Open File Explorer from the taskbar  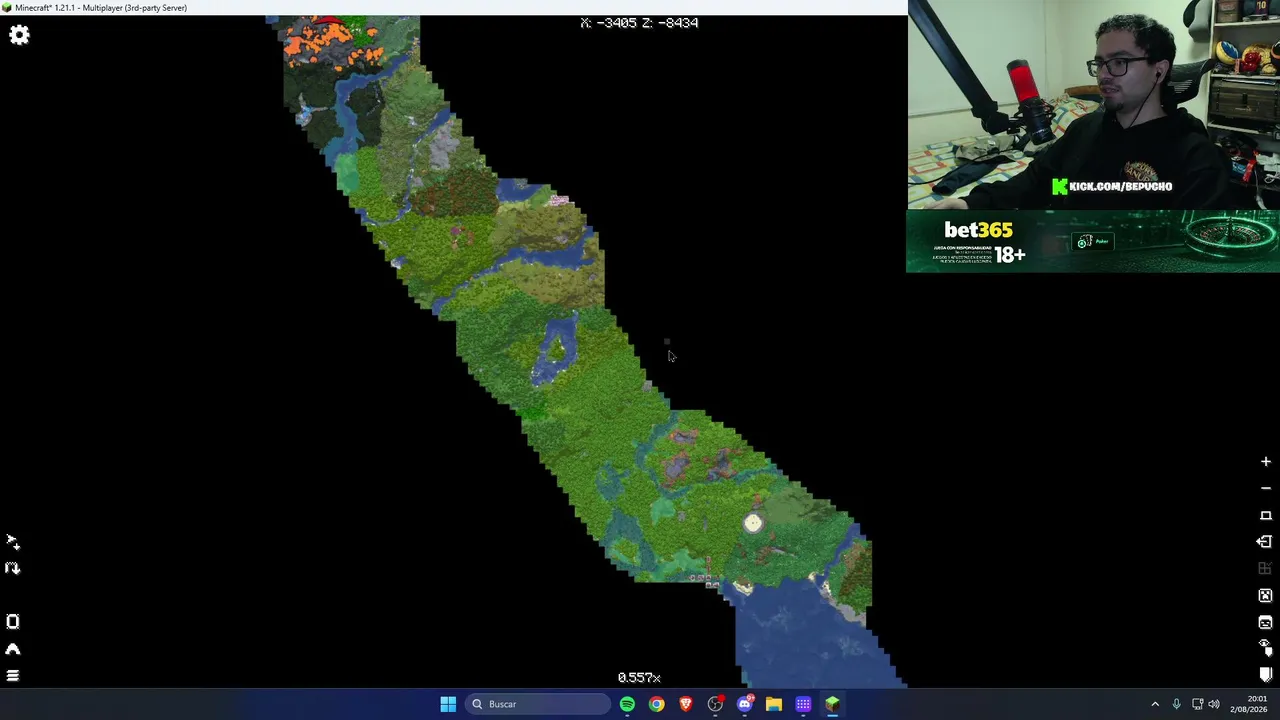point(774,704)
